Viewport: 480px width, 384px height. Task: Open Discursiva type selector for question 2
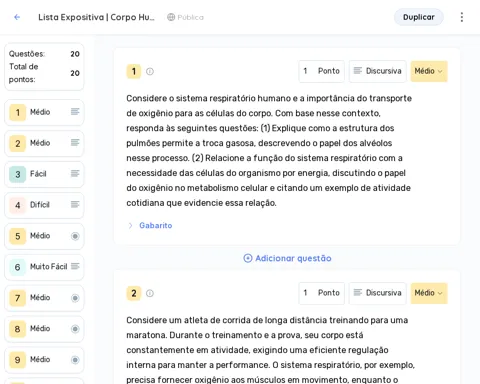click(x=378, y=293)
